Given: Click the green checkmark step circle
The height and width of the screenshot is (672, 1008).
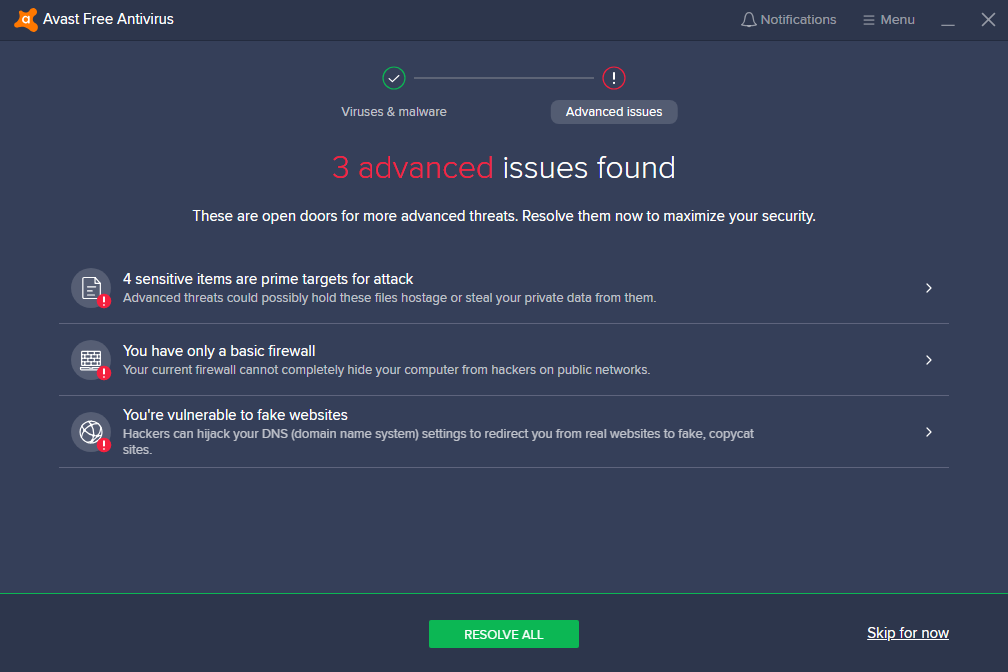Looking at the screenshot, I should click(394, 78).
